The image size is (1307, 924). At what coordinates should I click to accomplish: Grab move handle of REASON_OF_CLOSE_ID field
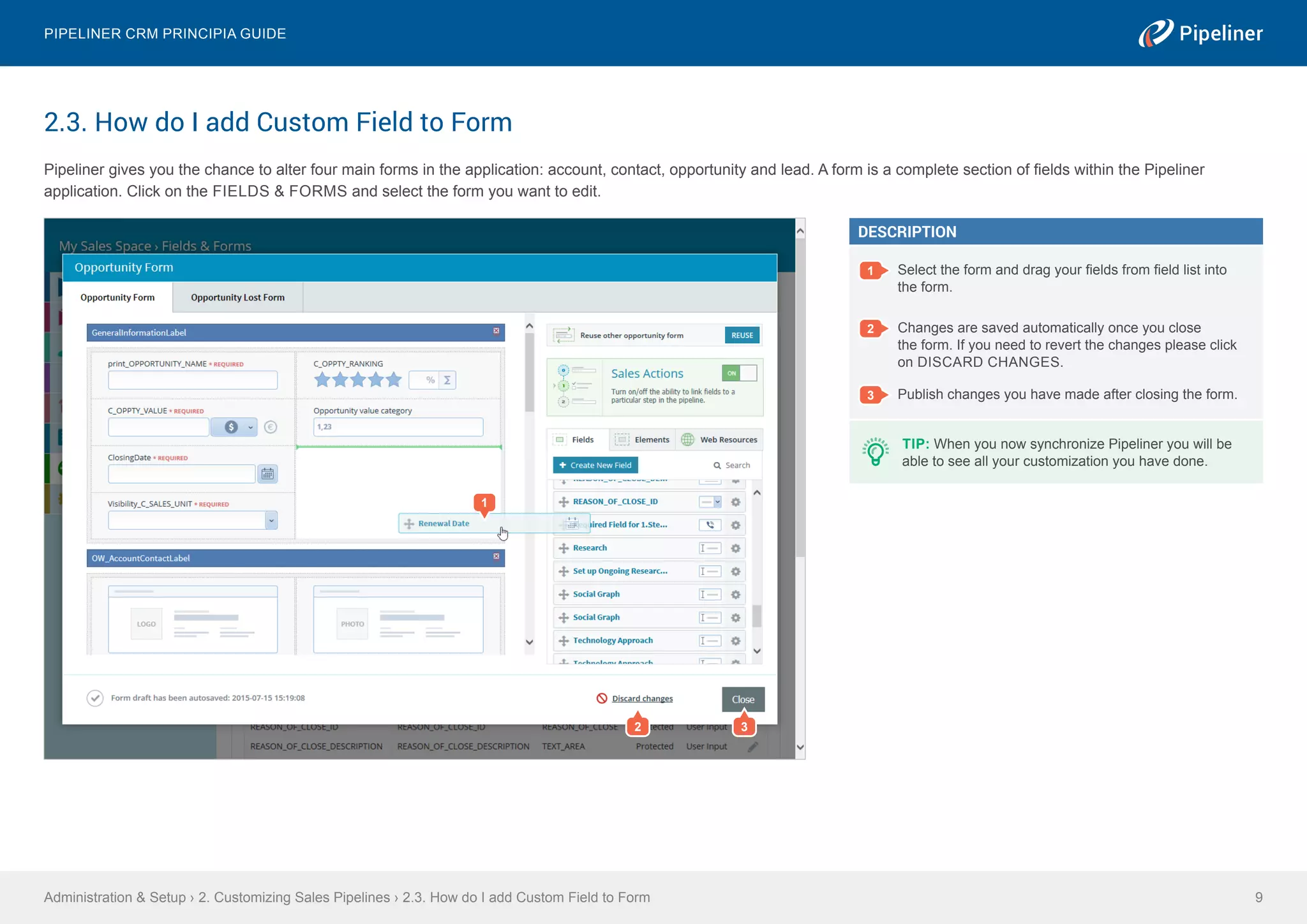click(x=564, y=502)
